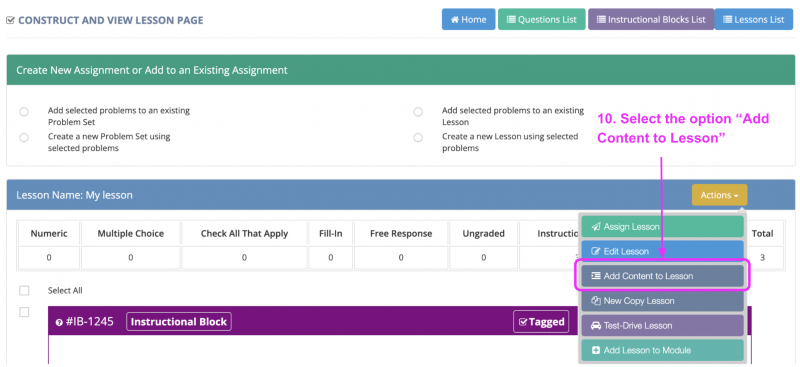Click the checkmark icon beside the page title
Image resolution: width=800 pixels, height=367 pixels.
click(x=10, y=21)
